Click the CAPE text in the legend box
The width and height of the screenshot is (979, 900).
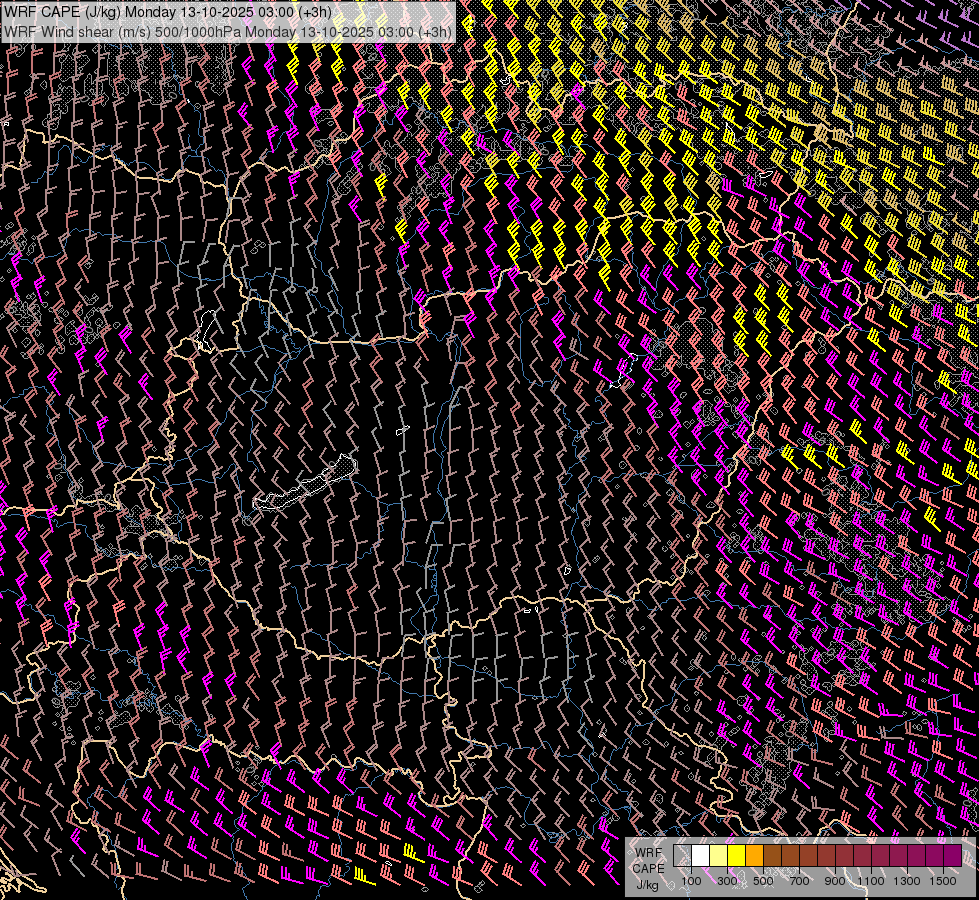pyautogui.click(x=648, y=868)
